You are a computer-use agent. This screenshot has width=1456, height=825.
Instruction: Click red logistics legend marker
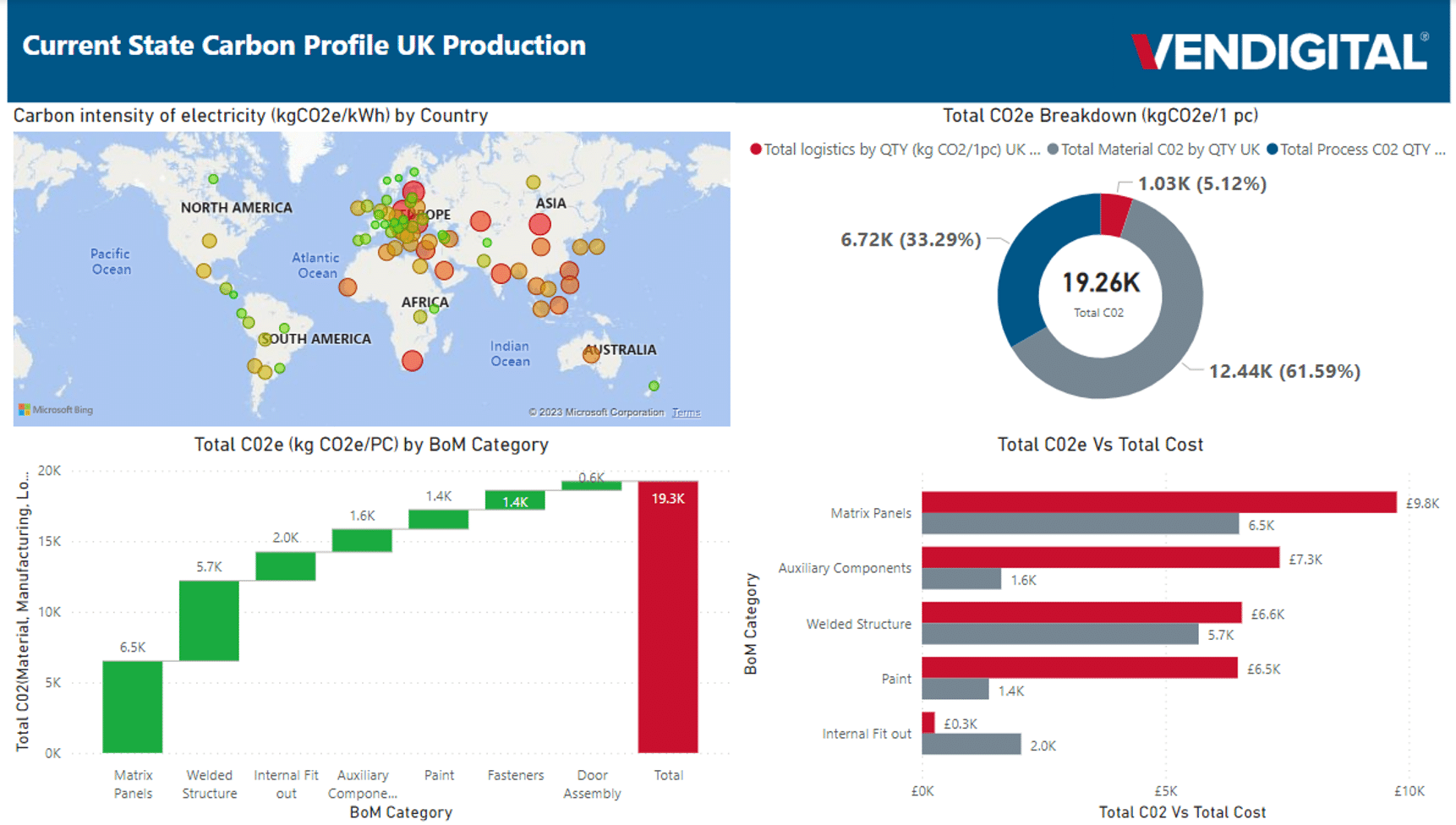[755, 150]
